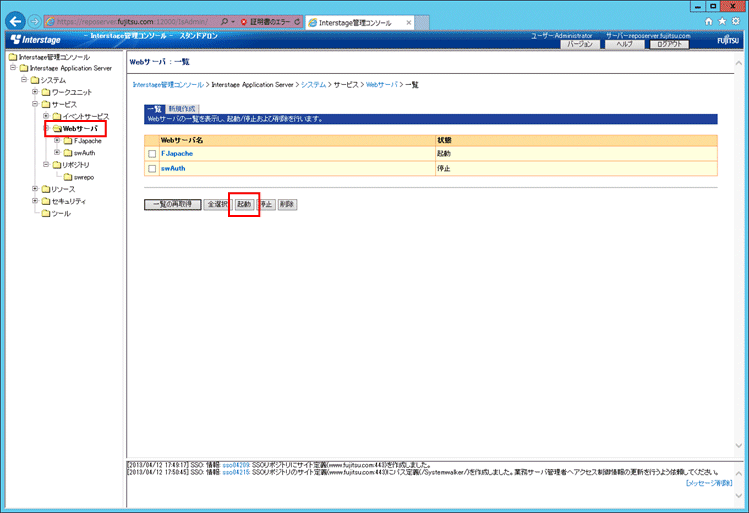Click the サービス folder icon

46,105
